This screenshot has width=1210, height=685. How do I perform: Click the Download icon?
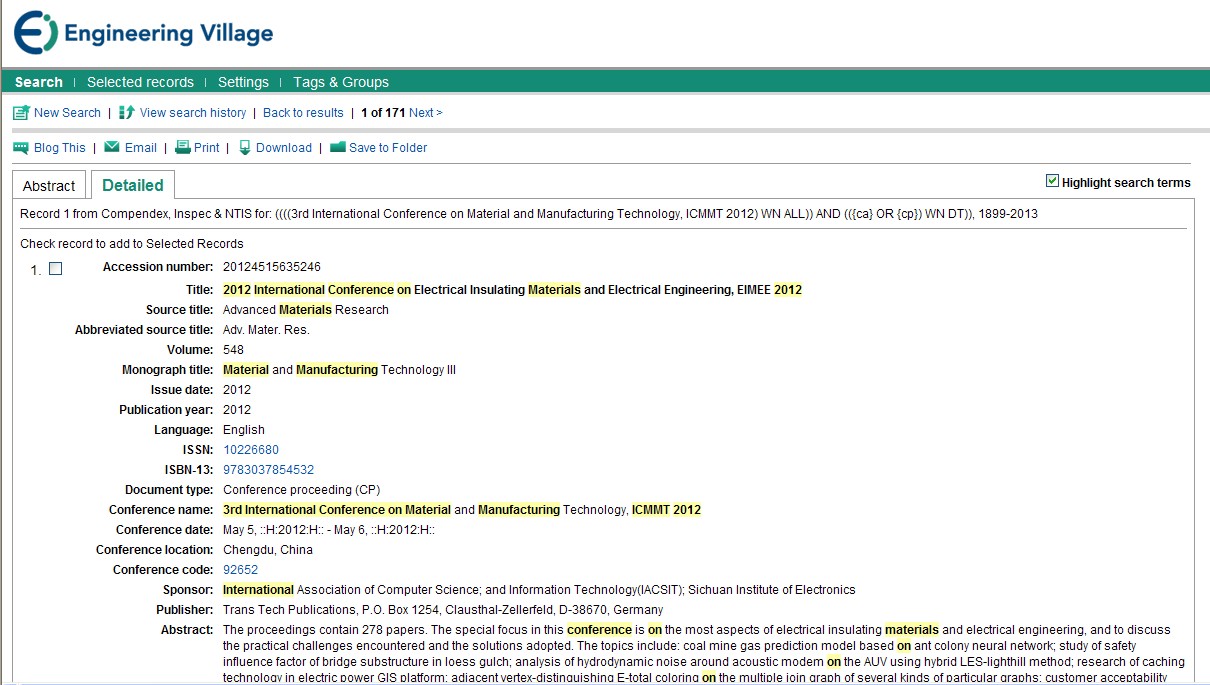pyautogui.click(x=245, y=147)
